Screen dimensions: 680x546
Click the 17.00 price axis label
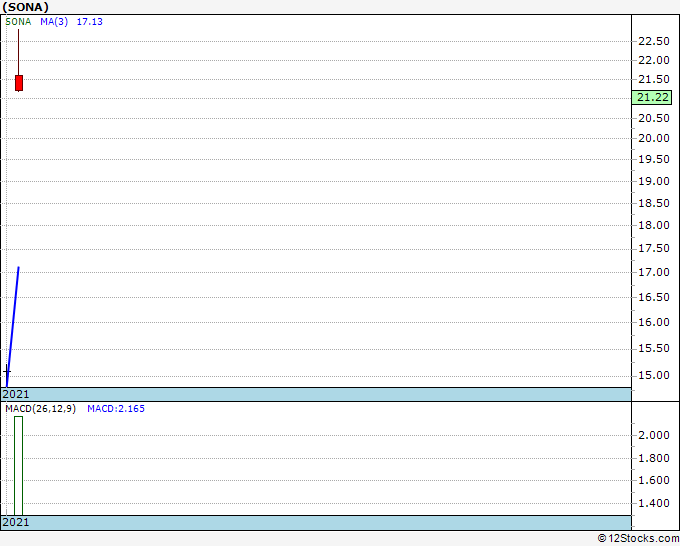point(654,272)
